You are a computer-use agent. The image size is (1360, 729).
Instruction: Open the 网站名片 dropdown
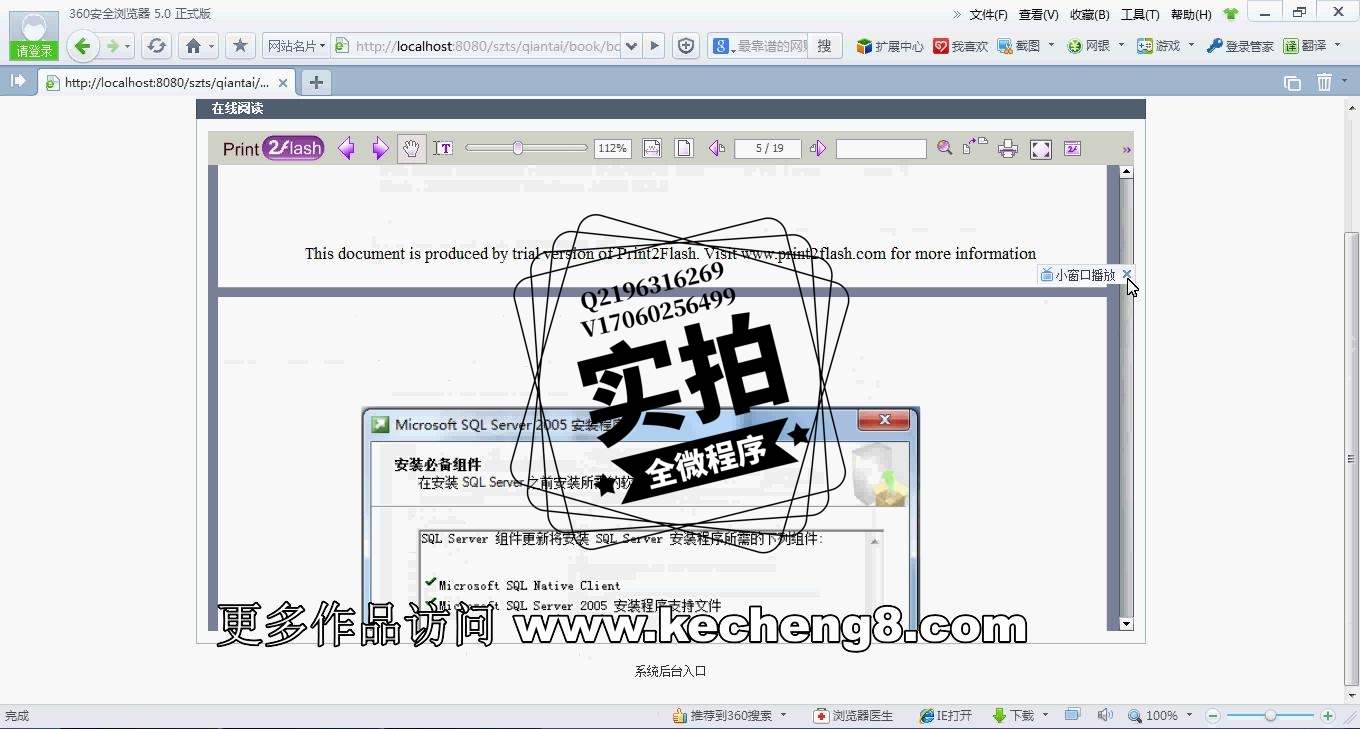297,46
